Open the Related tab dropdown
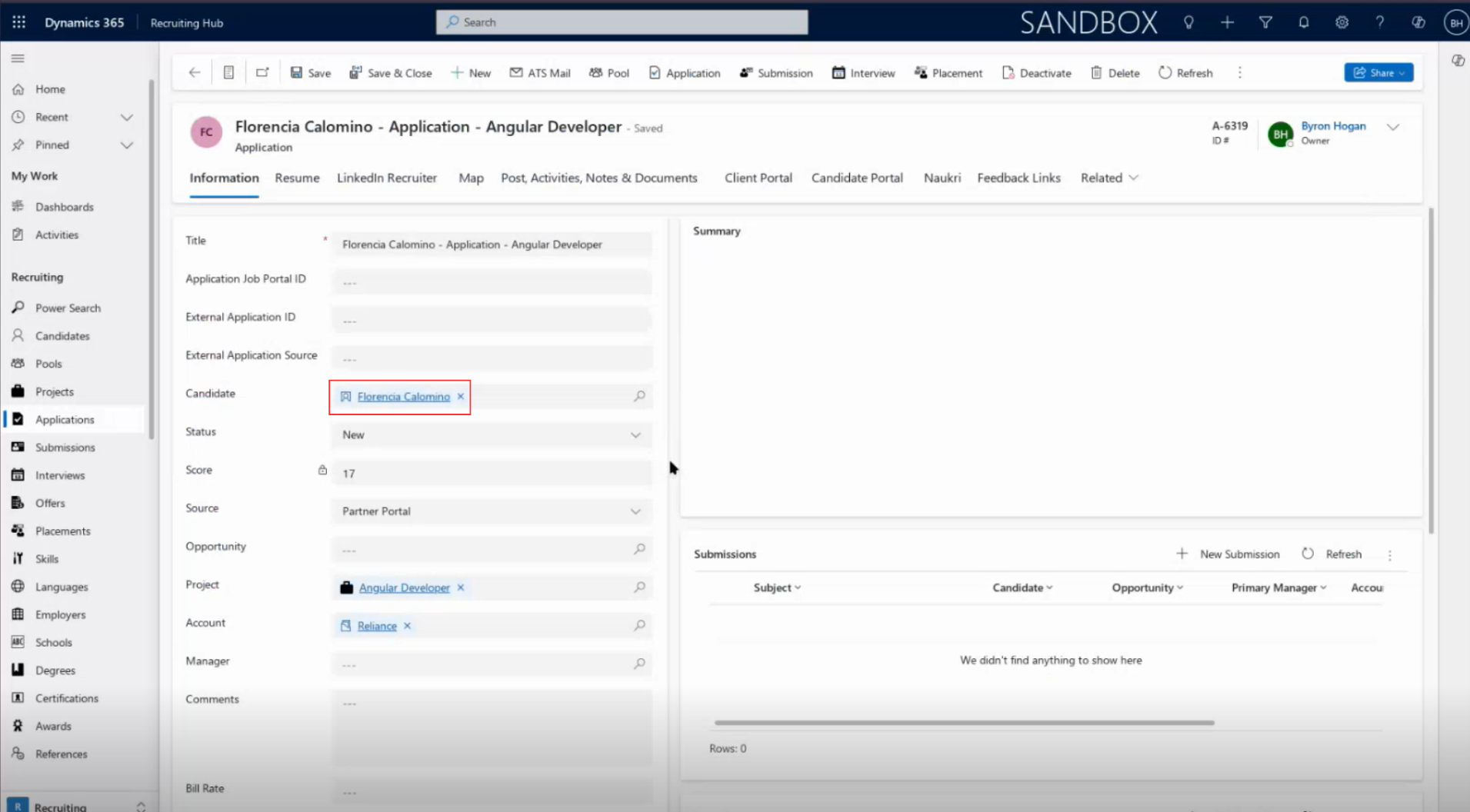 click(x=1109, y=178)
